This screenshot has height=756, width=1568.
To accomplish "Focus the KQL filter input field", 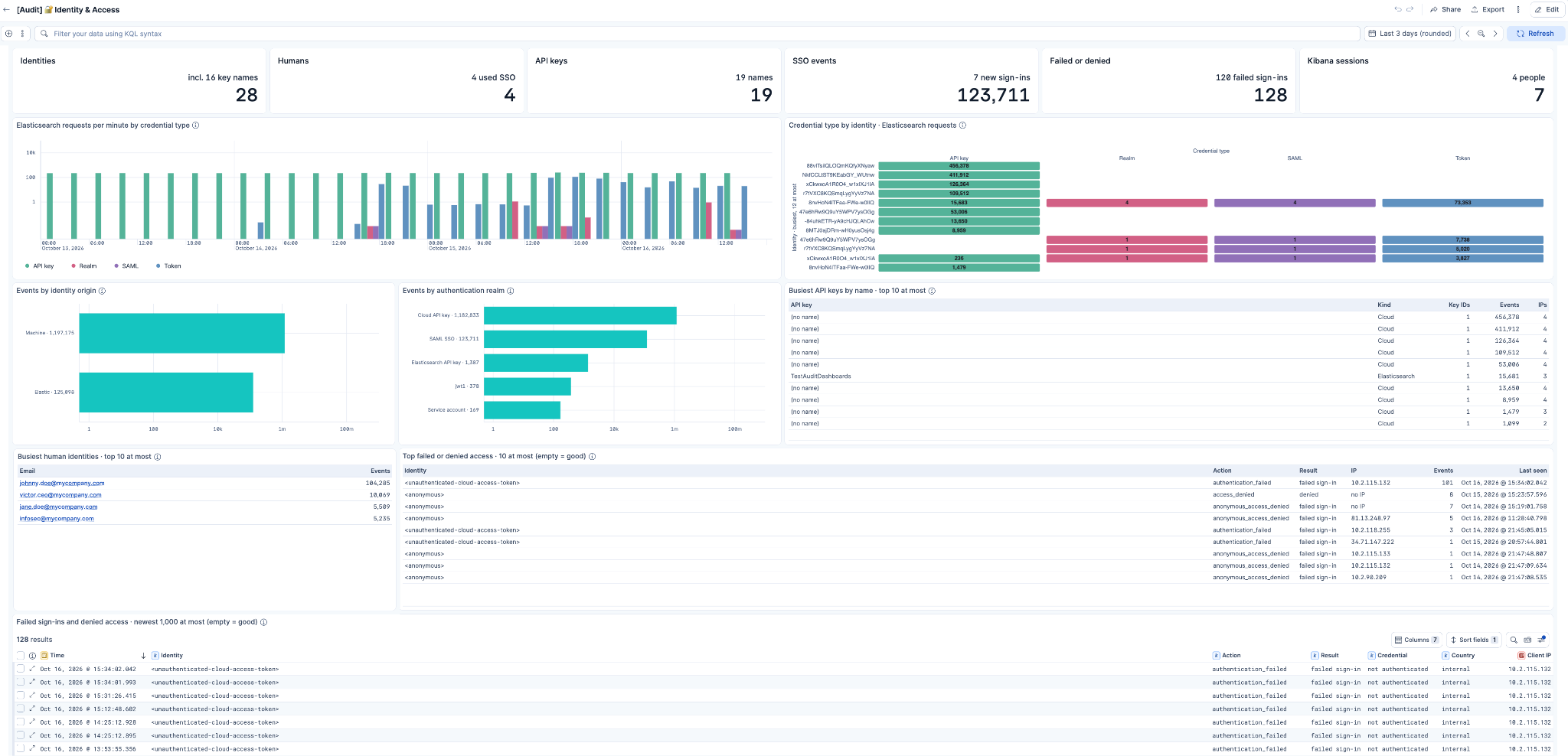I will coord(697,34).
